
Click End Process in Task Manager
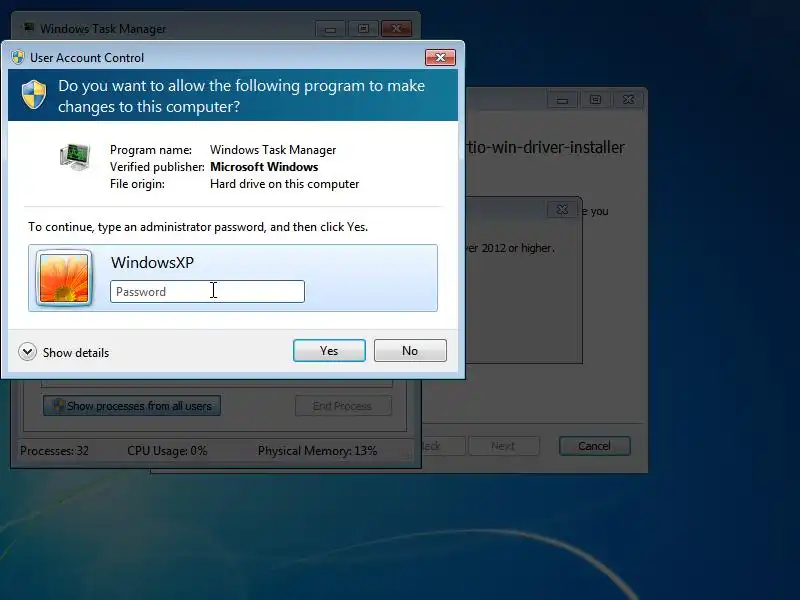tap(343, 406)
